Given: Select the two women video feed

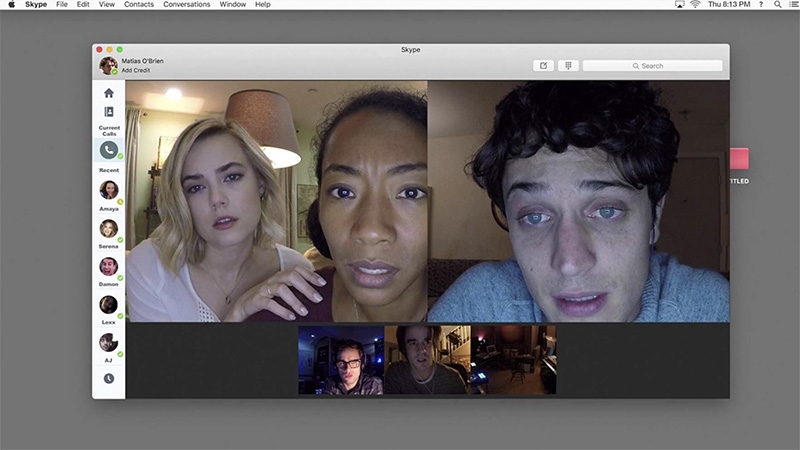Looking at the screenshot, I should click(277, 201).
